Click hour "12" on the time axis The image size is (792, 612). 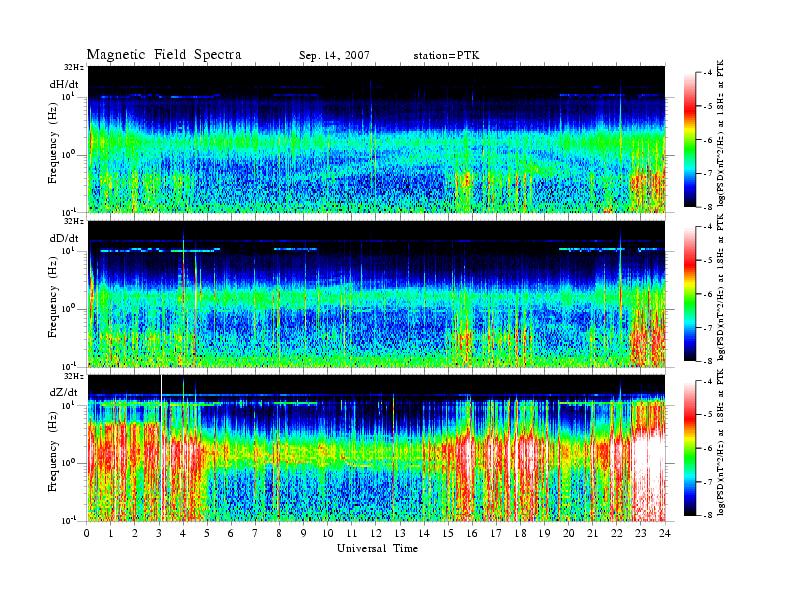(376, 533)
